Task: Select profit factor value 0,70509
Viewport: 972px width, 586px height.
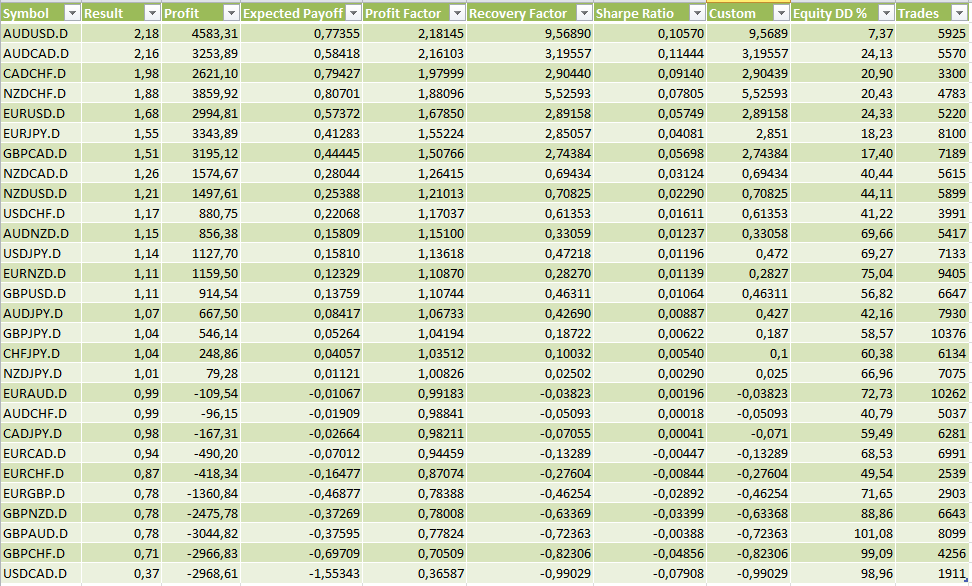Action: (x=415, y=553)
